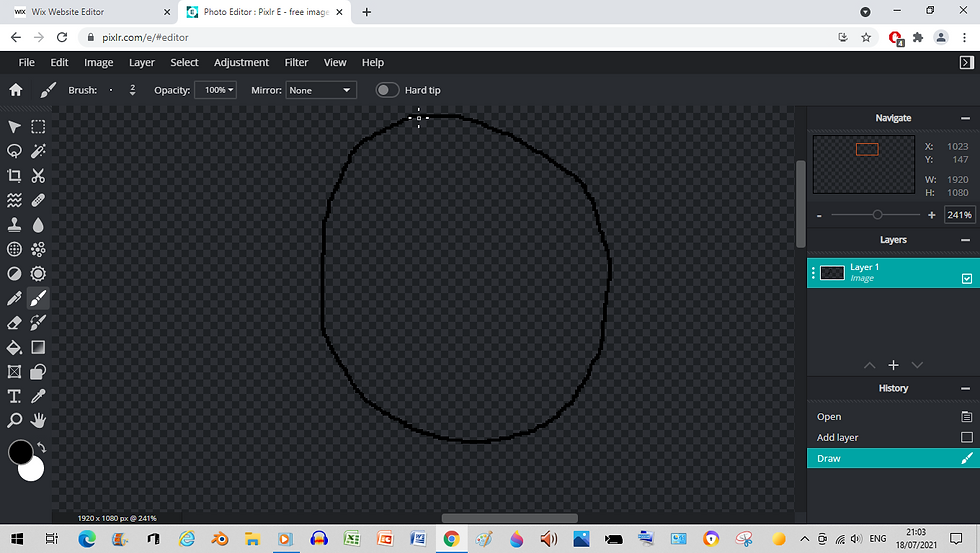Collapse the right side panel

(x=966, y=62)
